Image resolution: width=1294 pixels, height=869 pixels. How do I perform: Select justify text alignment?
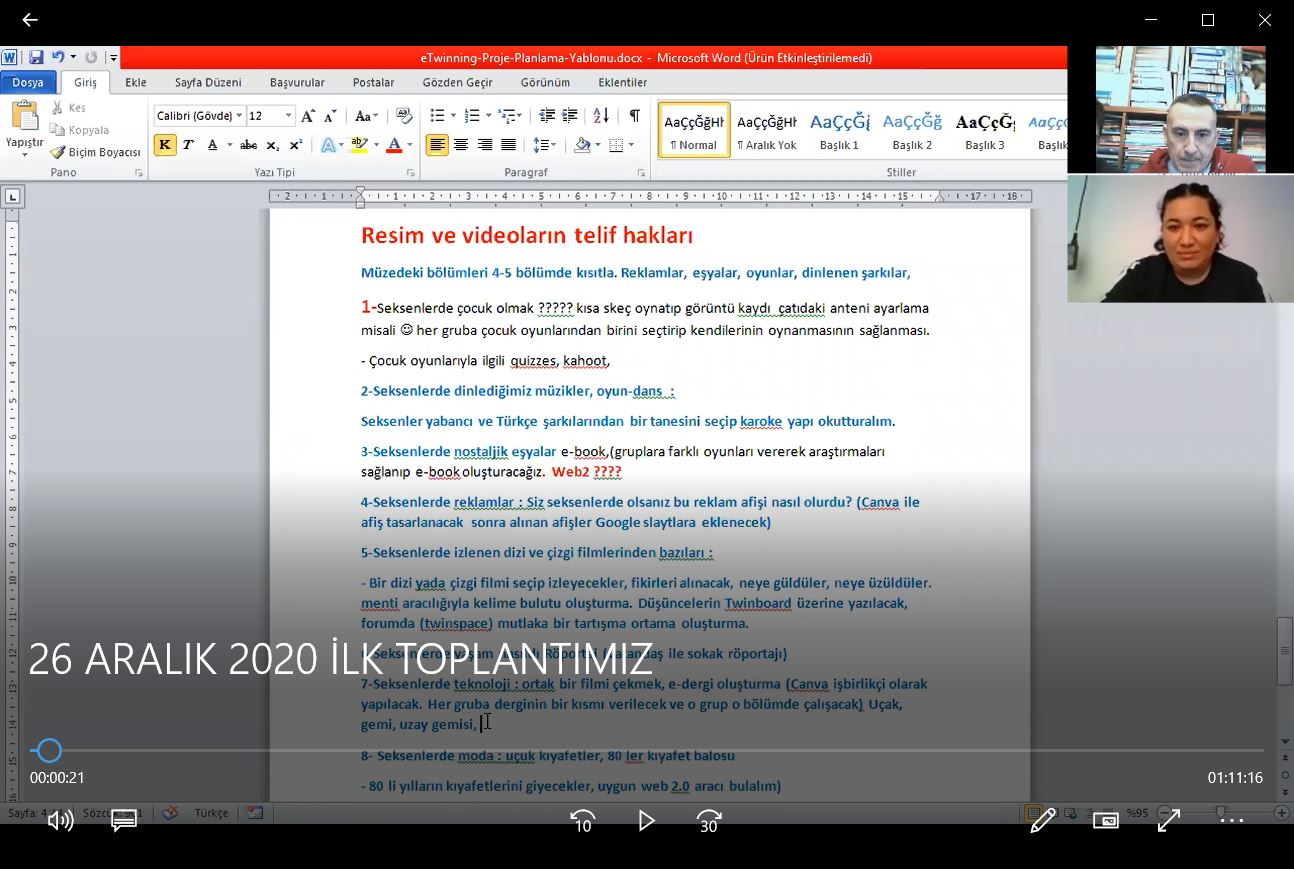coord(508,145)
